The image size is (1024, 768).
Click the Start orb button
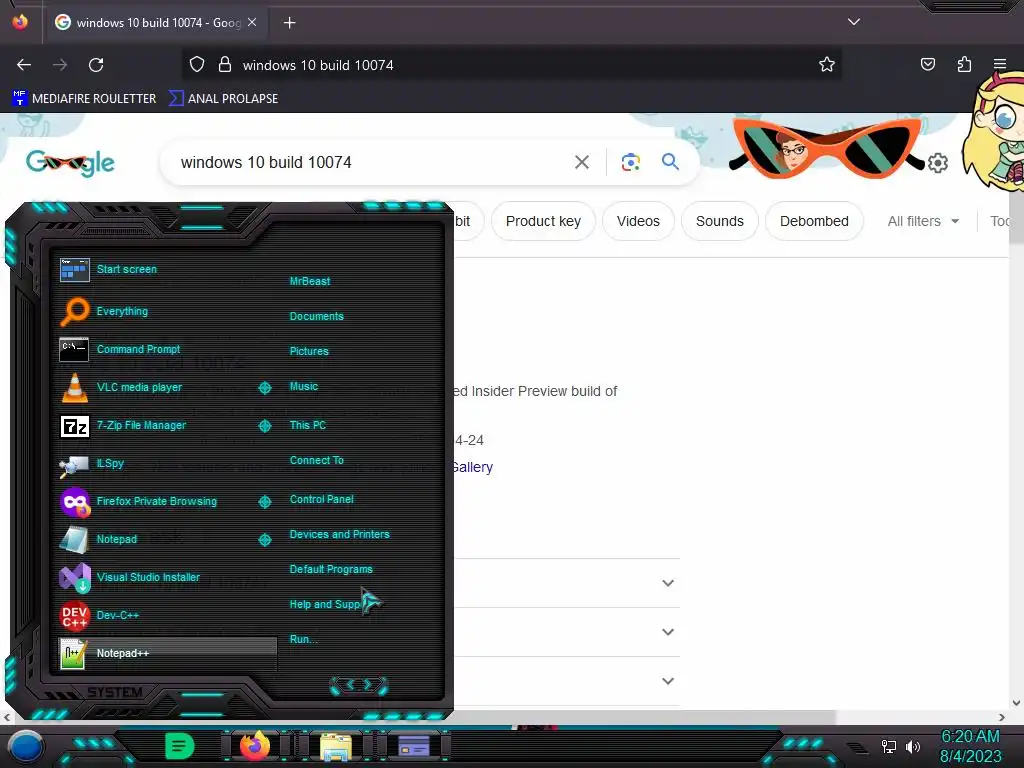click(x=26, y=747)
